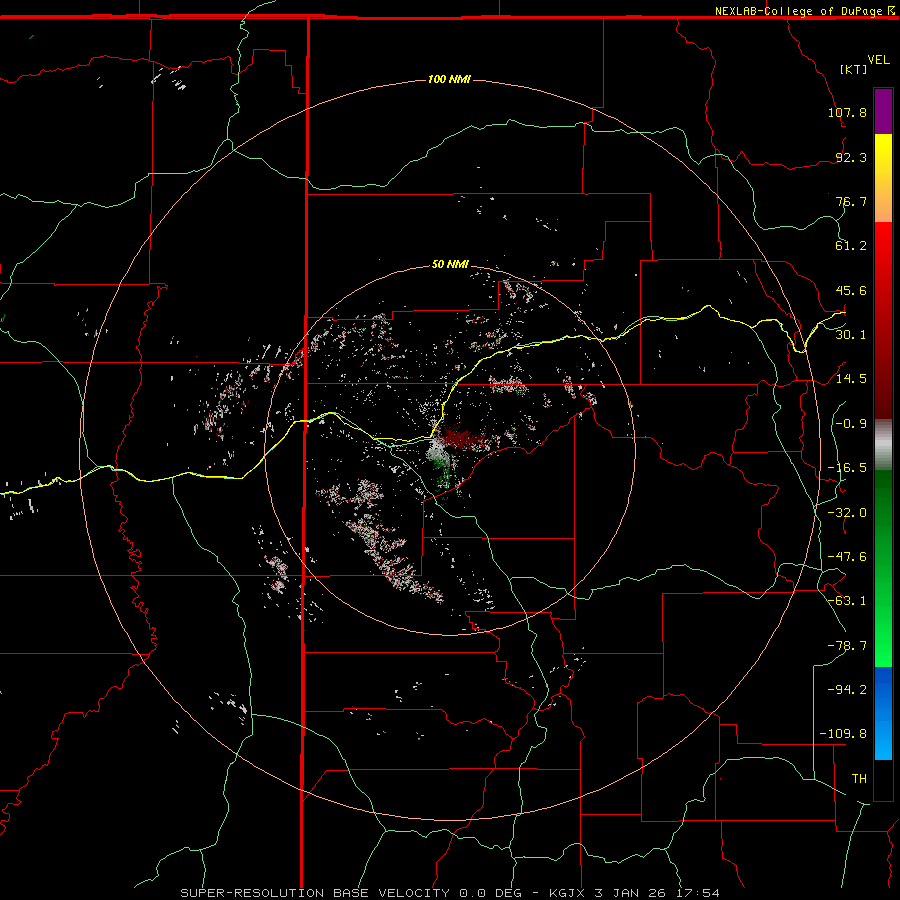Click the 107.8 legend value
This screenshot has width=900, height=900.
(847, 112)
